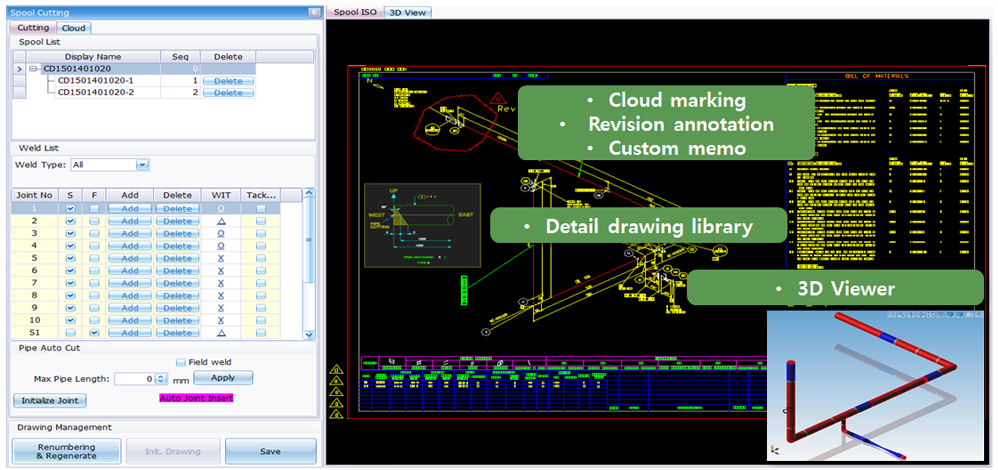
Task: Toggle the Field weld checkbox
Action: [x=181, y=362]
